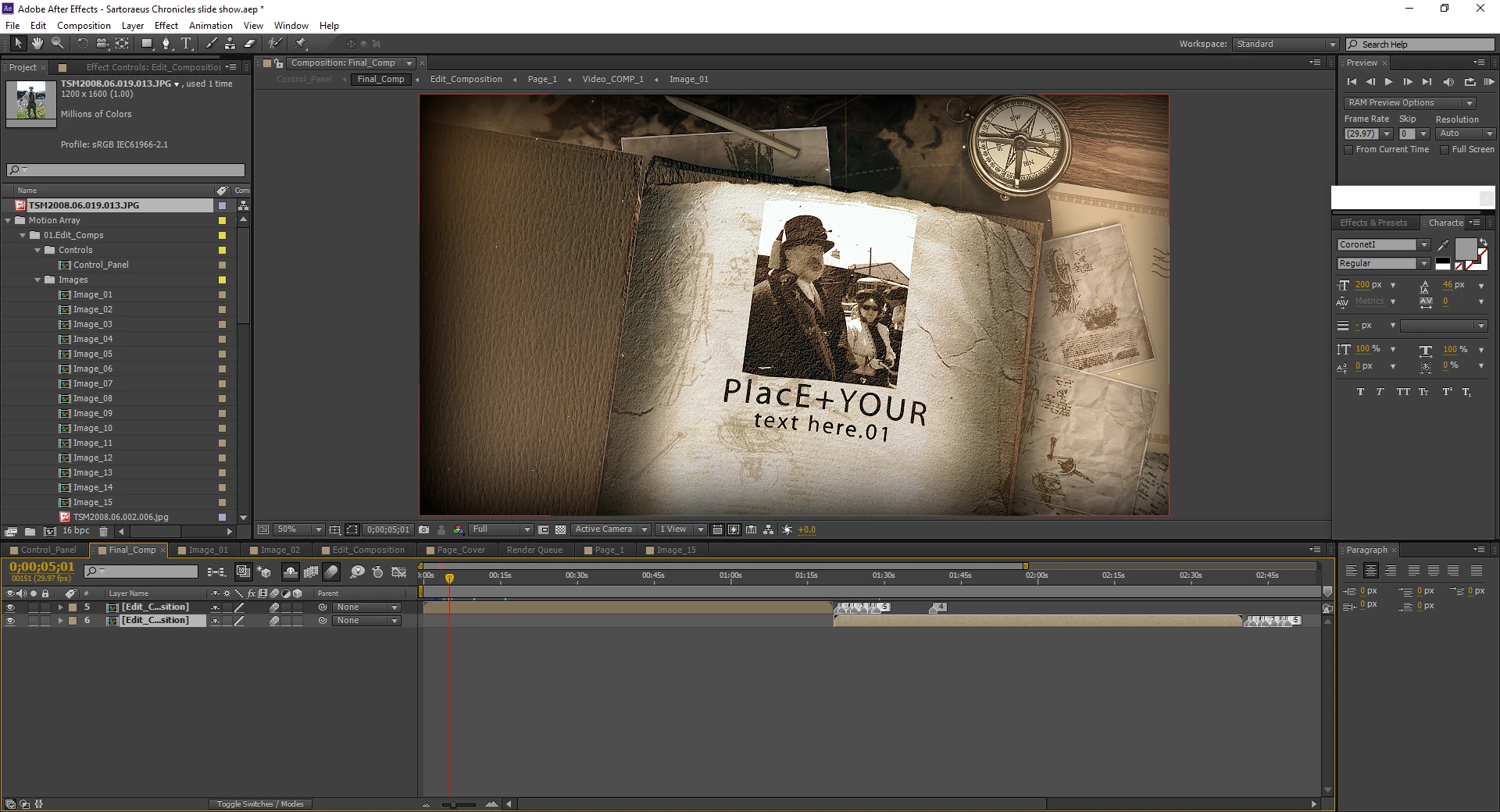Click Toggle Switches / Modes button
The height and width of the screenshot is (812, 1500).
click(x=260, y=804)
